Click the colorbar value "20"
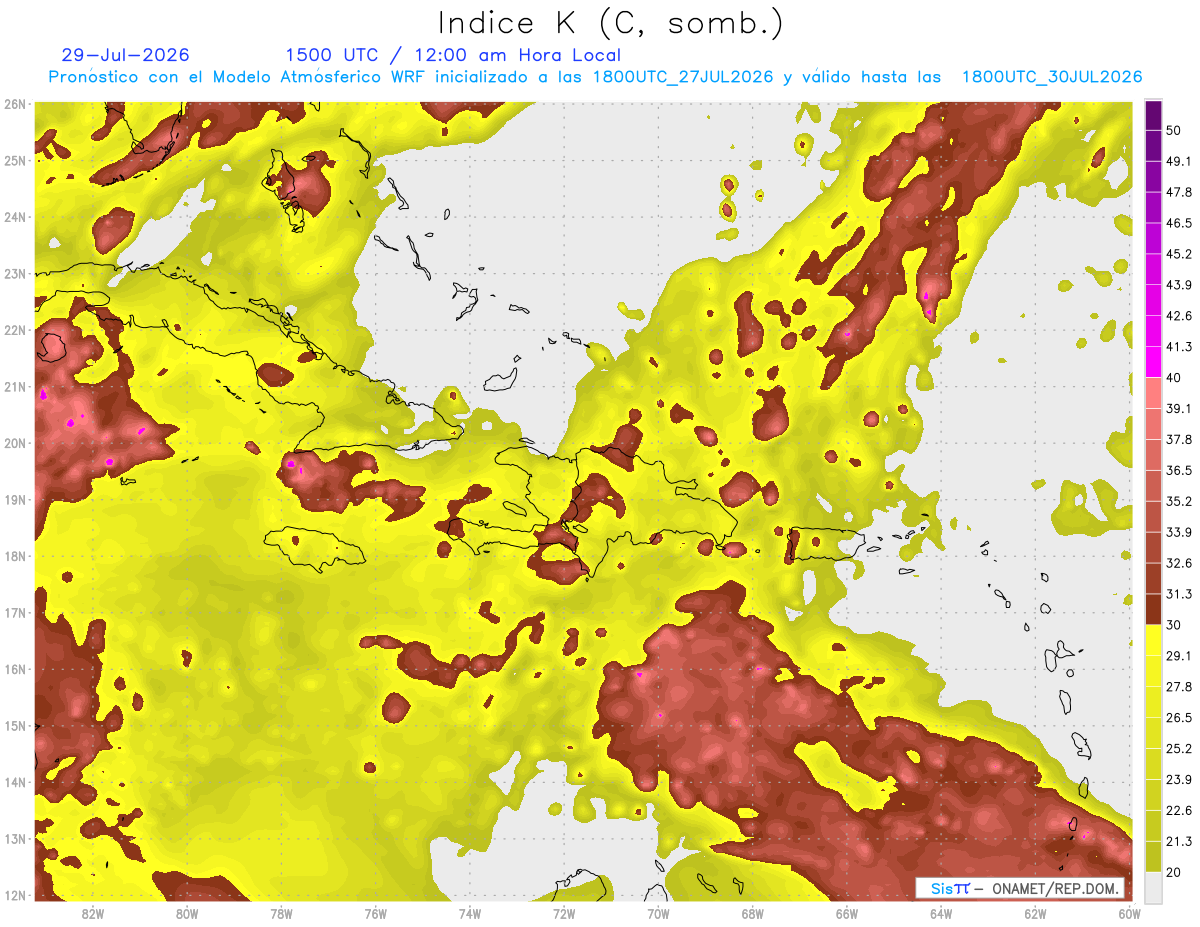The width and height of the screenshot is (1200, 927). pos(1173,871)
